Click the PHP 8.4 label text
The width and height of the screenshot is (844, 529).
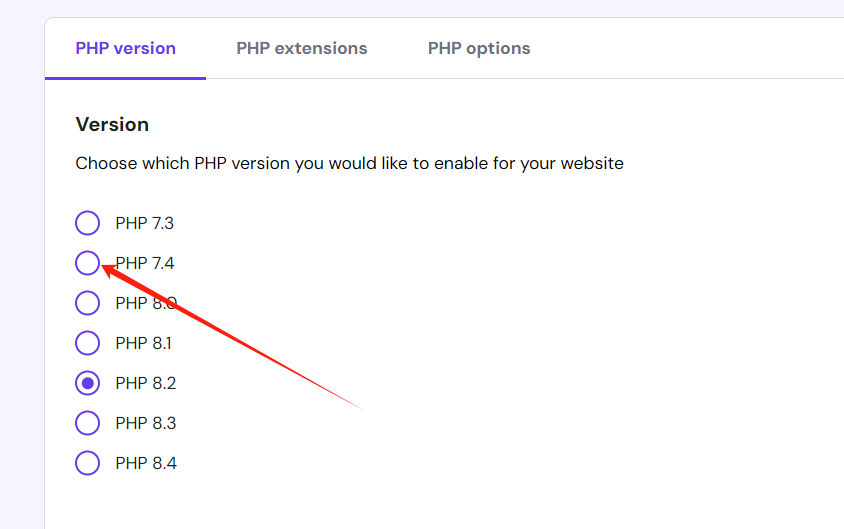pos(146,463)
